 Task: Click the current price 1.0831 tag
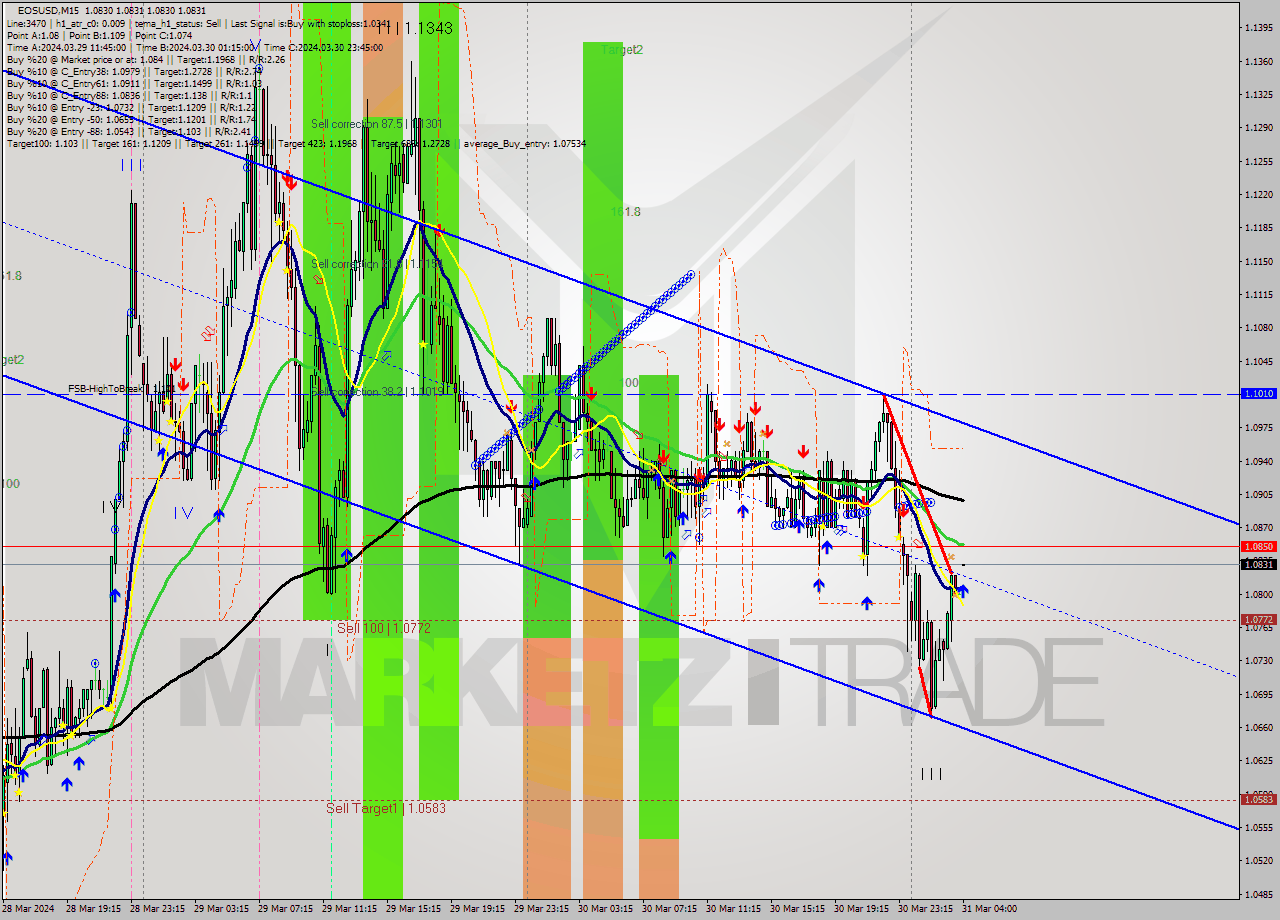[x=1258, y=565]
